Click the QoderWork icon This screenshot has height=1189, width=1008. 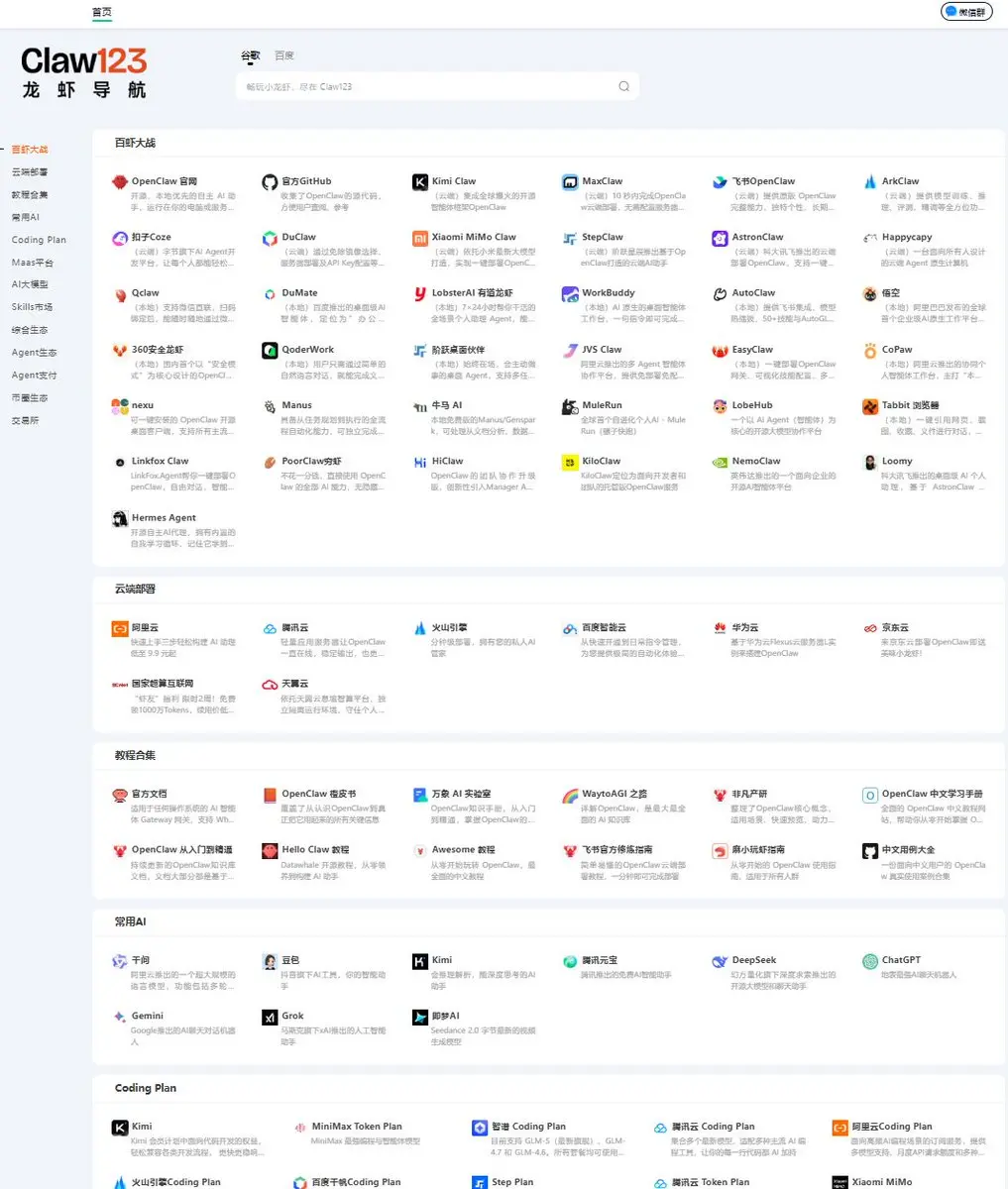(270, 350)
